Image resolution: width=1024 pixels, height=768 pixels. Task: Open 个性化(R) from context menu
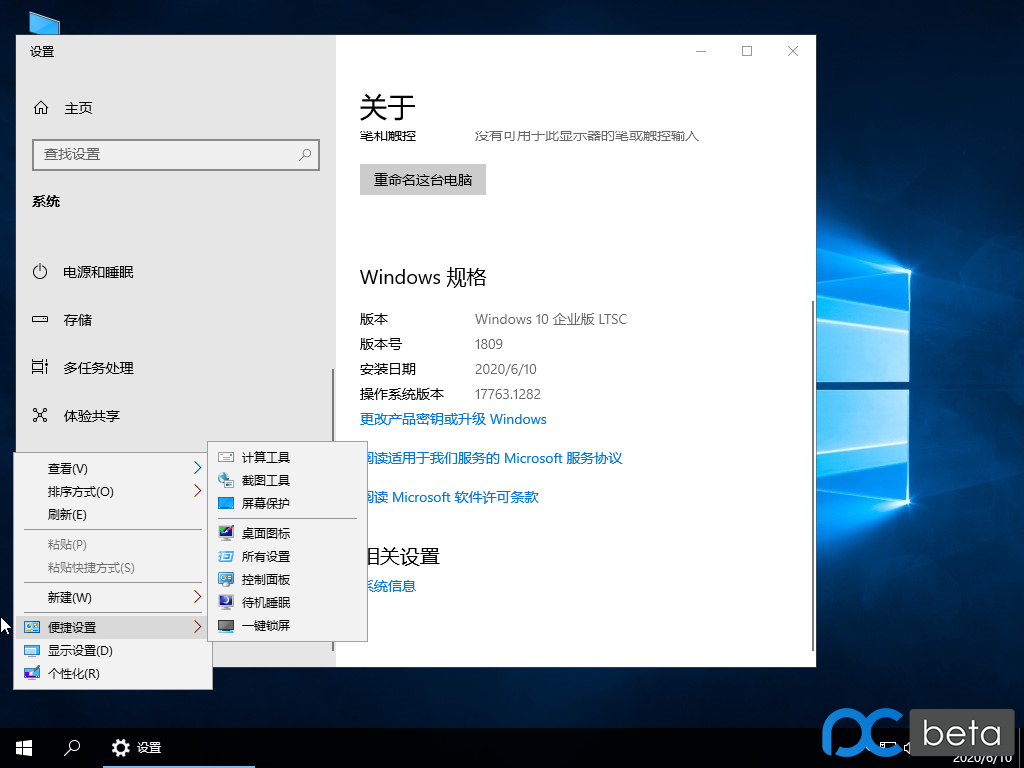(112, 673)
